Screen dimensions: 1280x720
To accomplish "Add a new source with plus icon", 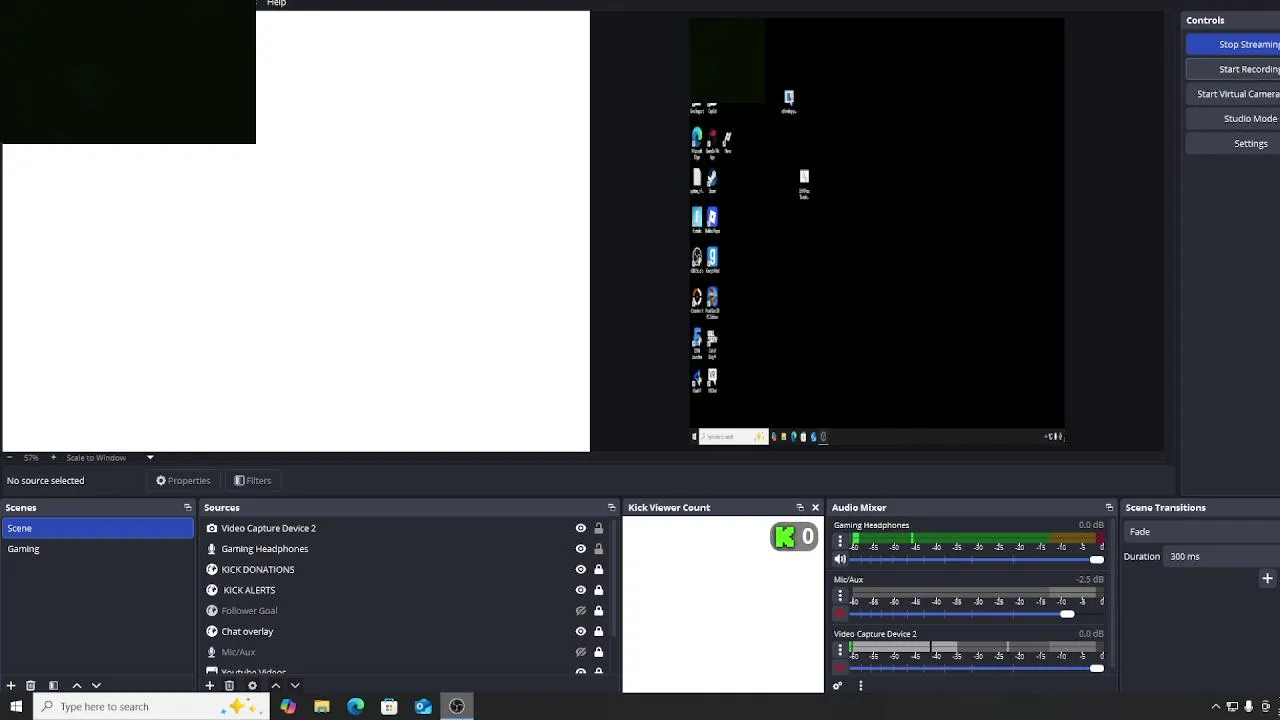I will pos(210,686).
